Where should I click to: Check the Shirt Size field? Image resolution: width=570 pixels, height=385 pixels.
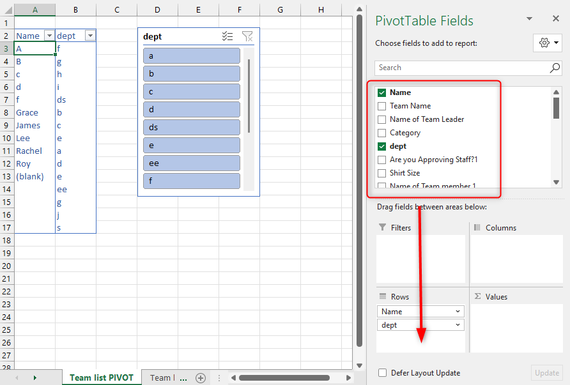point(382,173)
